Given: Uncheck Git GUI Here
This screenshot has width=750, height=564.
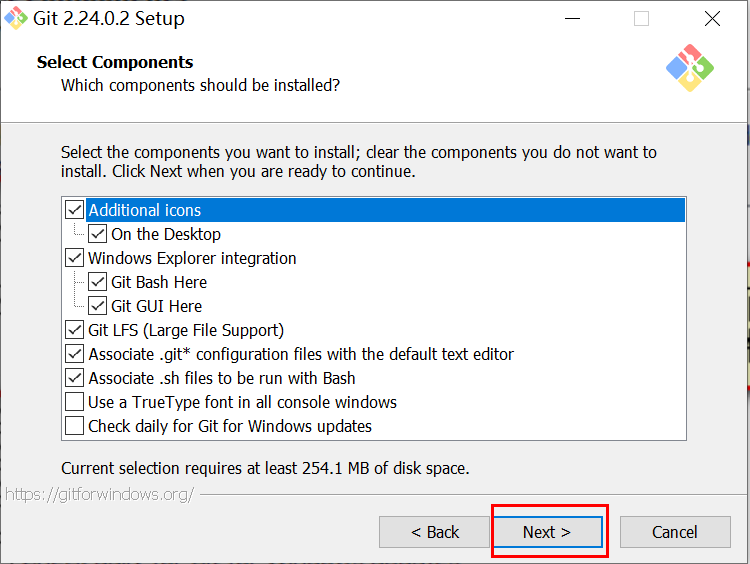Looking at the screenshot, I should 98,306.
